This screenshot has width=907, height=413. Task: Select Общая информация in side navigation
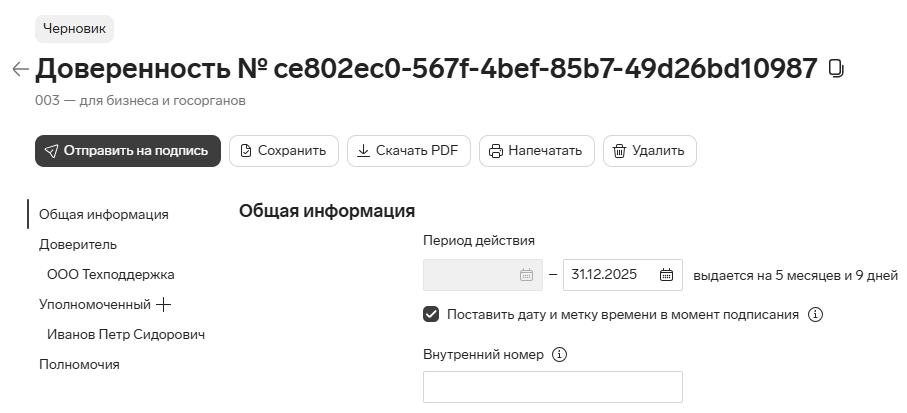click(x=104, y=215)
